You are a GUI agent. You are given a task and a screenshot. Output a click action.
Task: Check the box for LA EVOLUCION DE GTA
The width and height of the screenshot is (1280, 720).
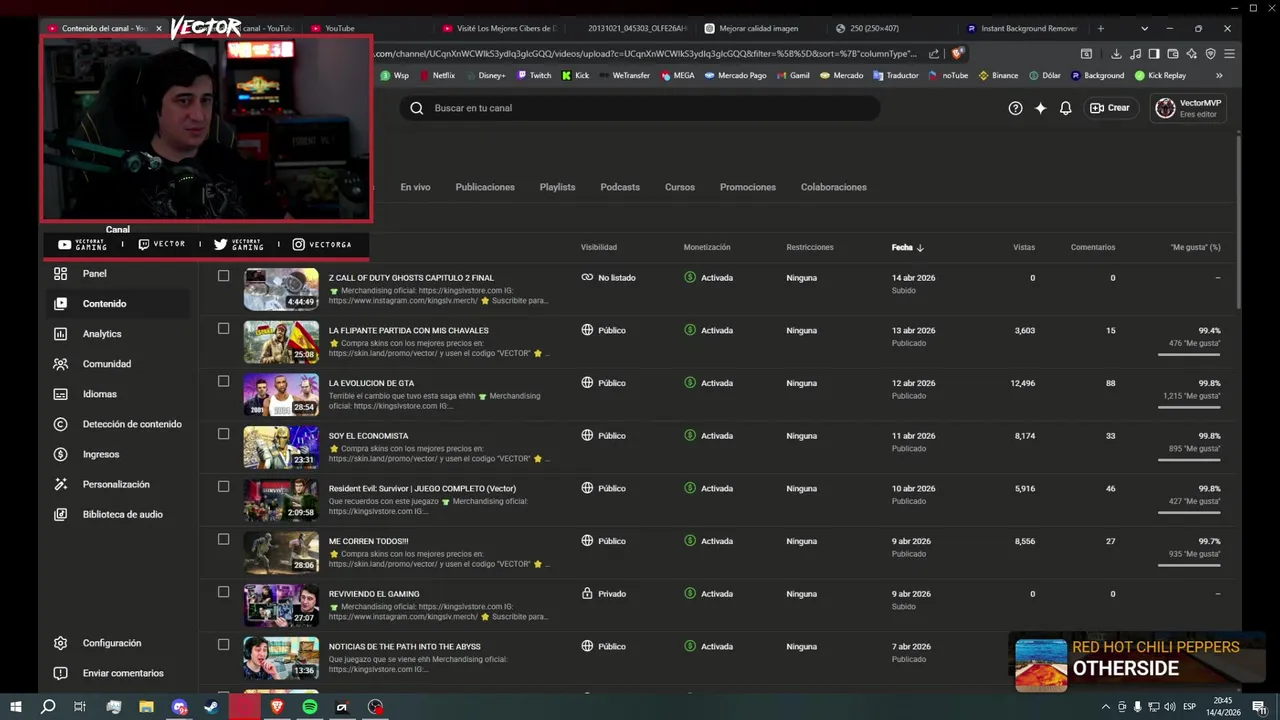click(x=223, y=381)
